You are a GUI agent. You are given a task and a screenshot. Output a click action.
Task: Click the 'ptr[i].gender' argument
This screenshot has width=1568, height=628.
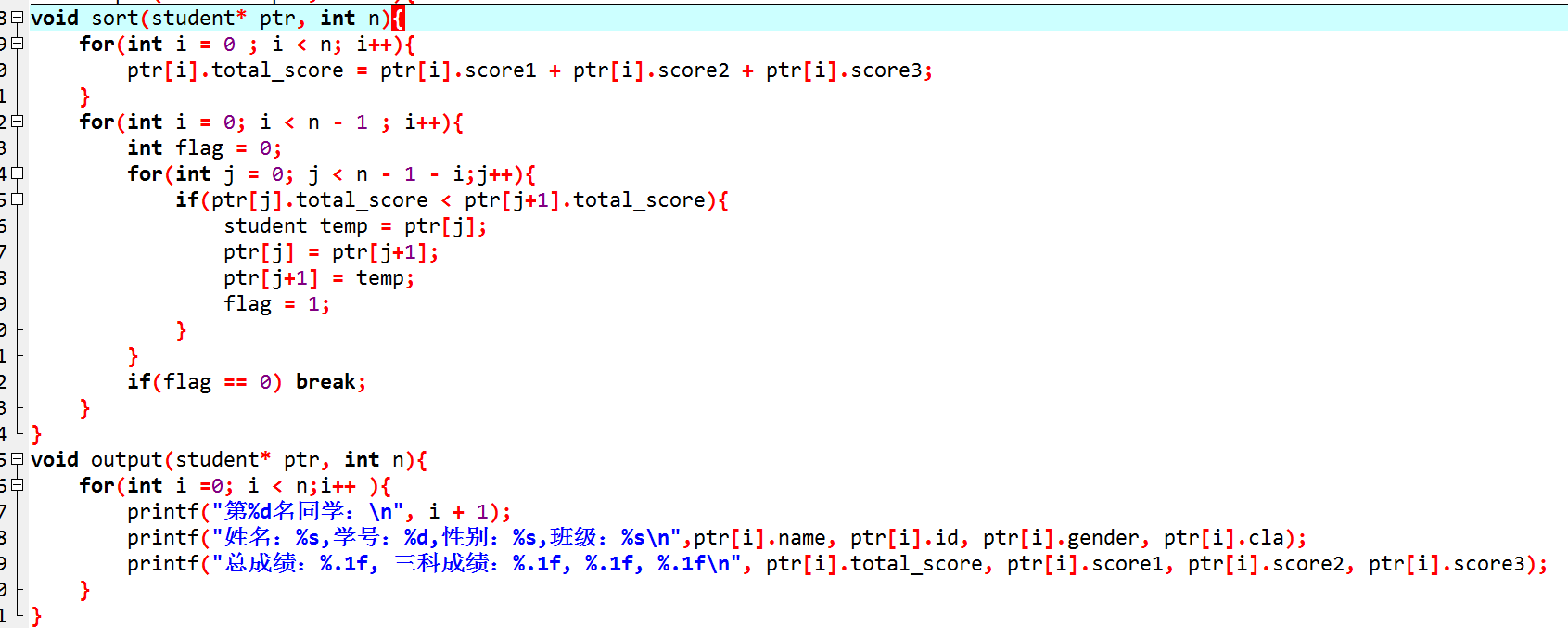pyautogui.click(x=1061, y=537)
